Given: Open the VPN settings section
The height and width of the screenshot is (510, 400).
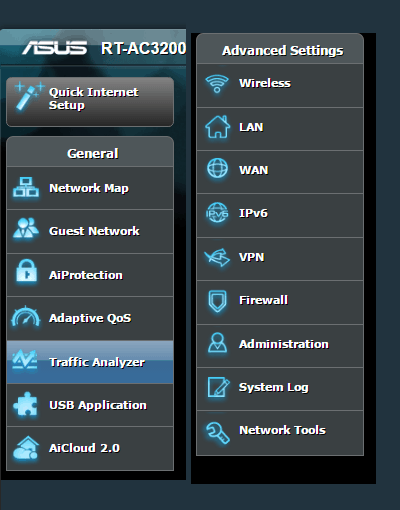Looking at the screenshot, I should pyautogui.click(x=280, y=259).
